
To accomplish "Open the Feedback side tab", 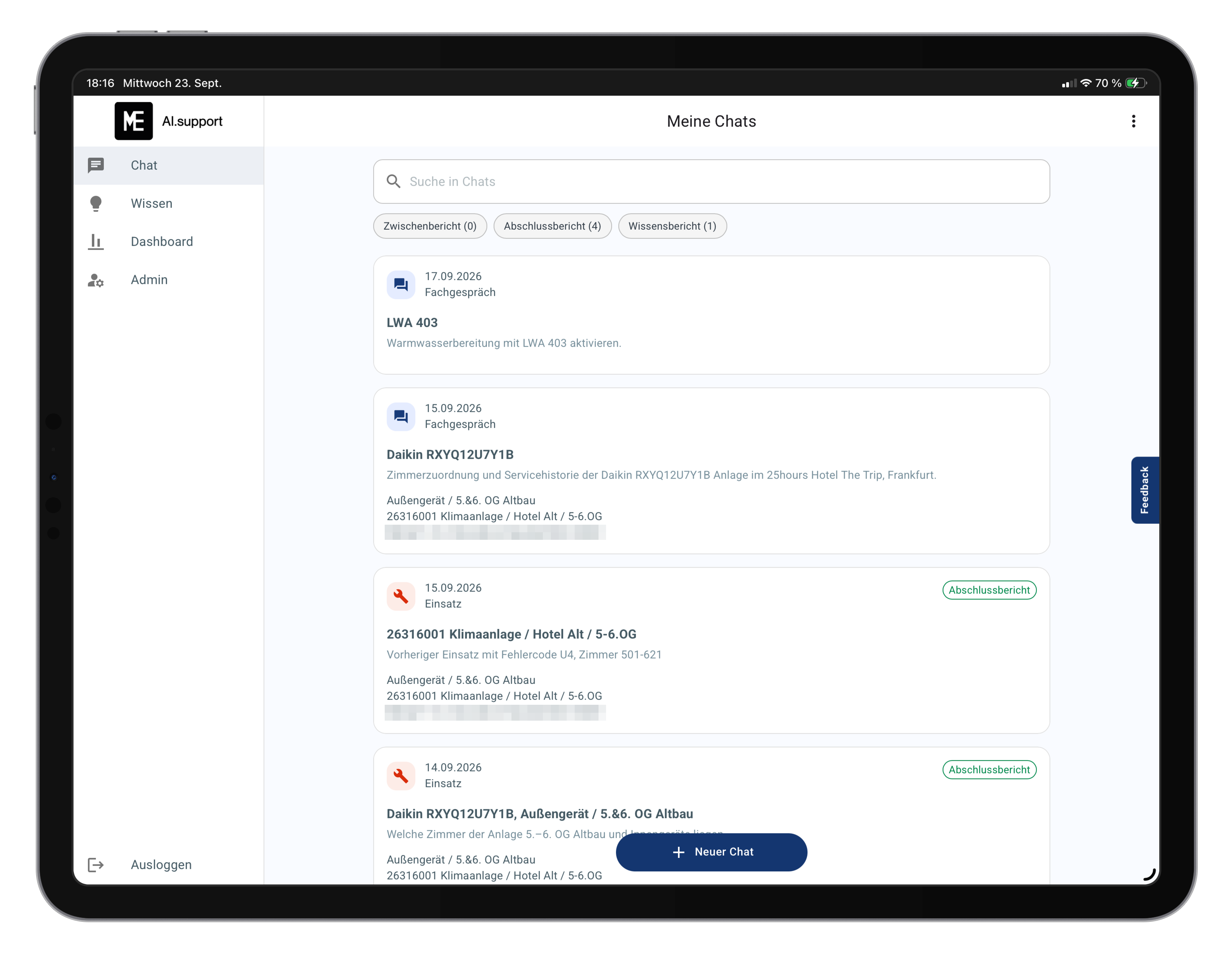I will pos(1145,490).
